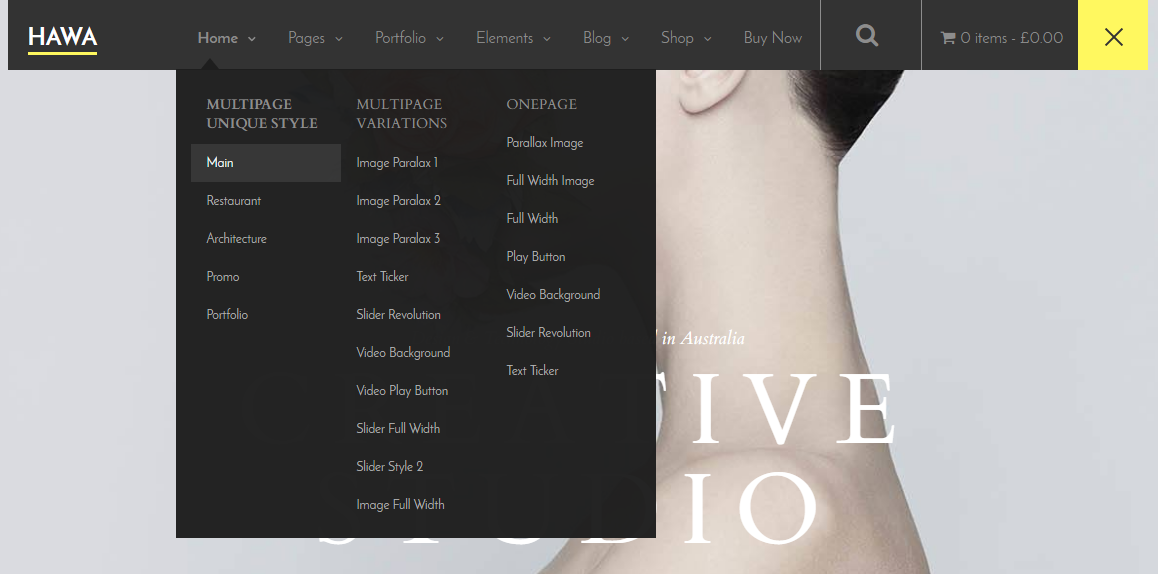The image size is (1158, 574).
Task: Select the Architecture entry
Action: point(236,239)
